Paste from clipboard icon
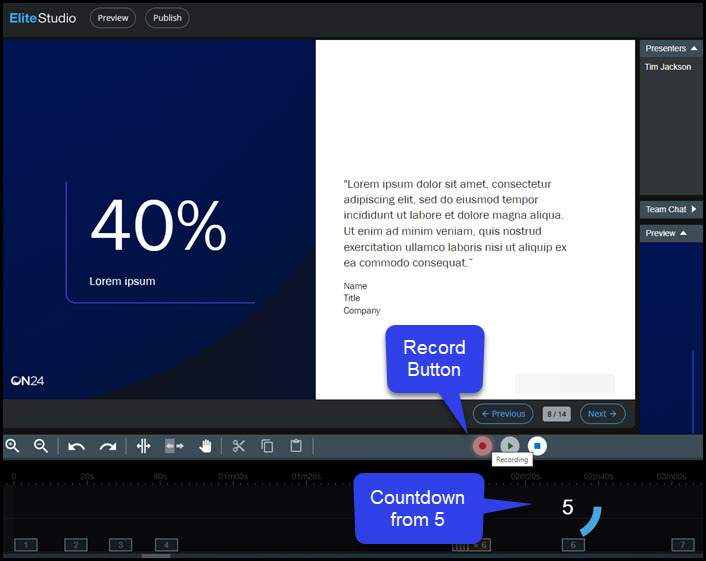 point(296,446)
